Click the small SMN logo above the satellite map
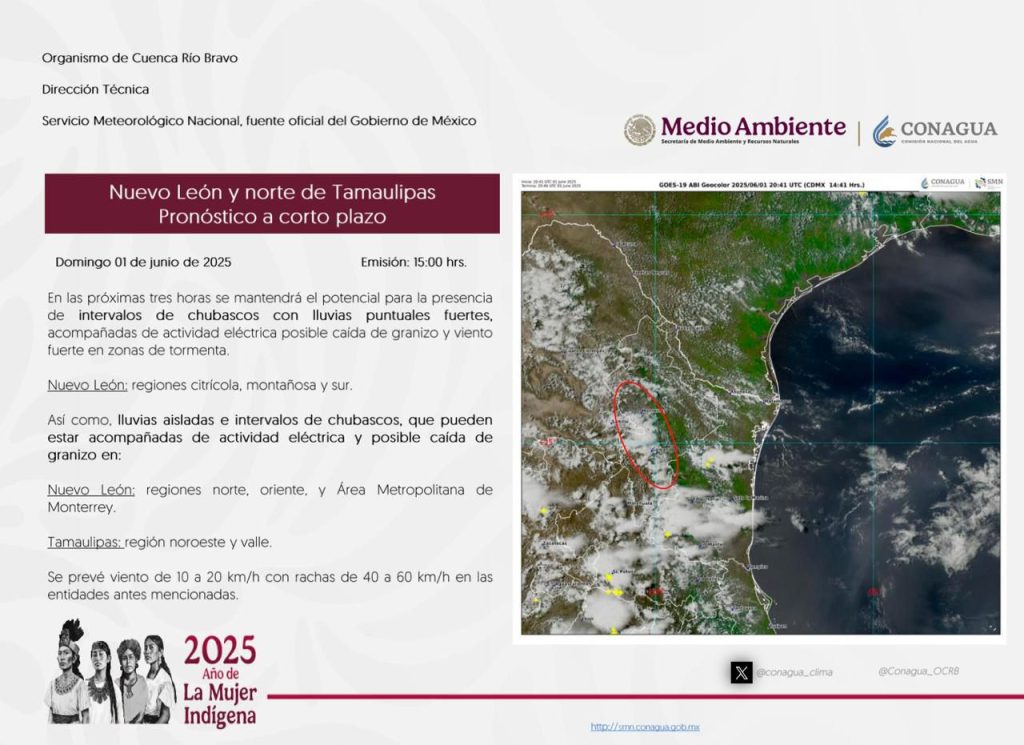Viewport: 1024px width, 745px height. tap(989, 183)
